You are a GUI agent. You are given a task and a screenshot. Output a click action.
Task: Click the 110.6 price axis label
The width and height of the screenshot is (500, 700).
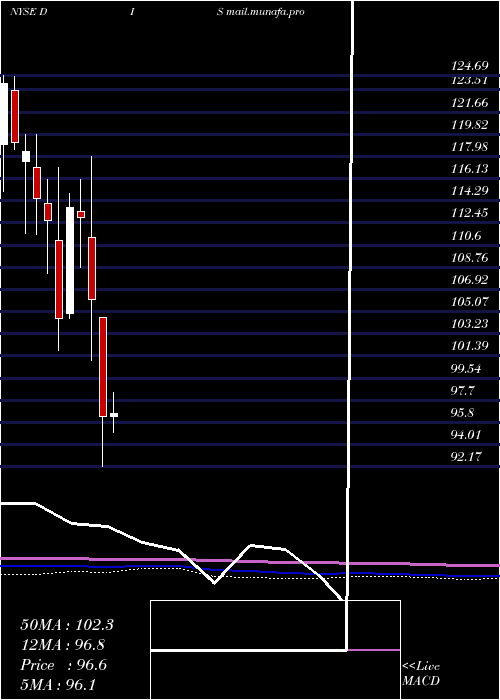click(467, 235)
